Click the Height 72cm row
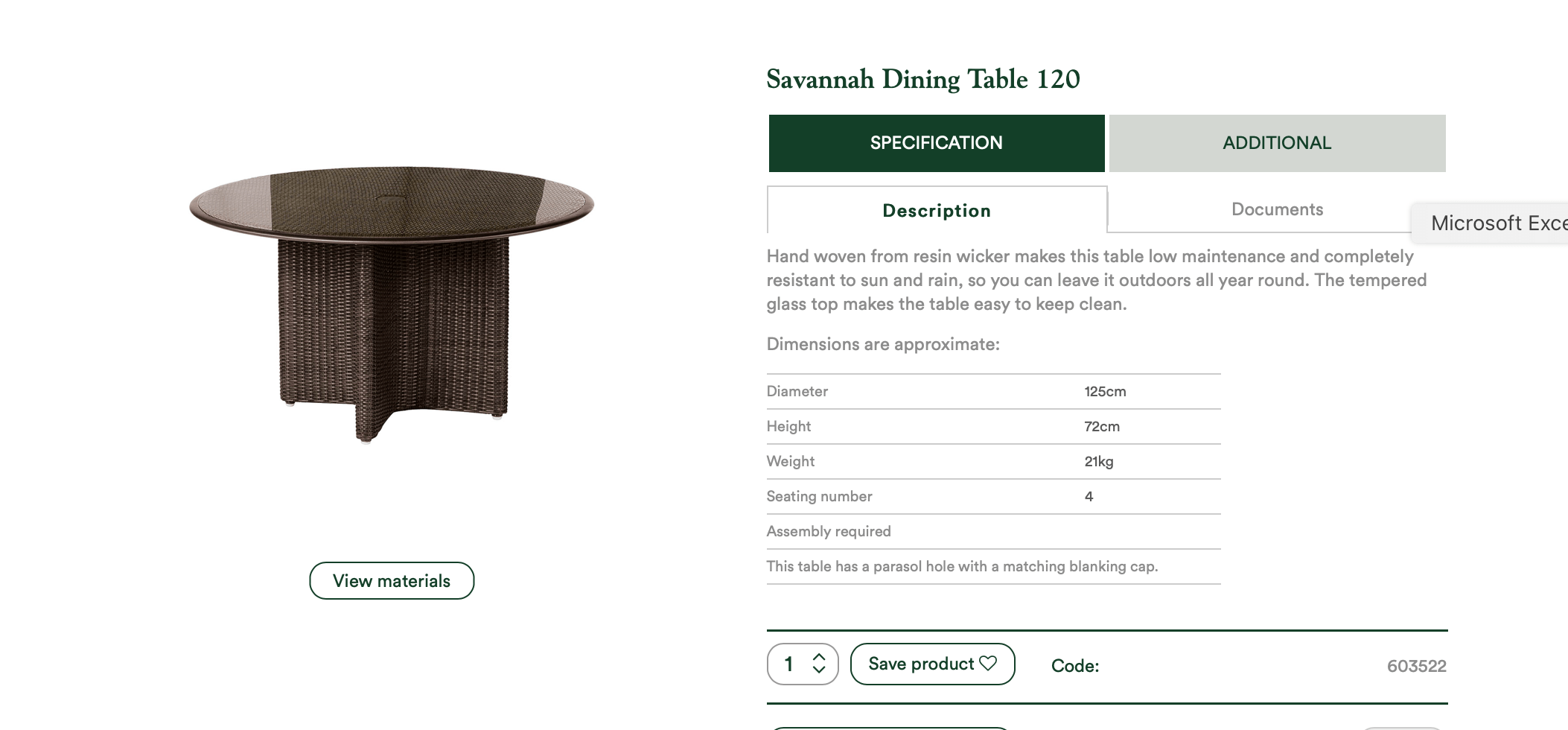 point(994,427)
